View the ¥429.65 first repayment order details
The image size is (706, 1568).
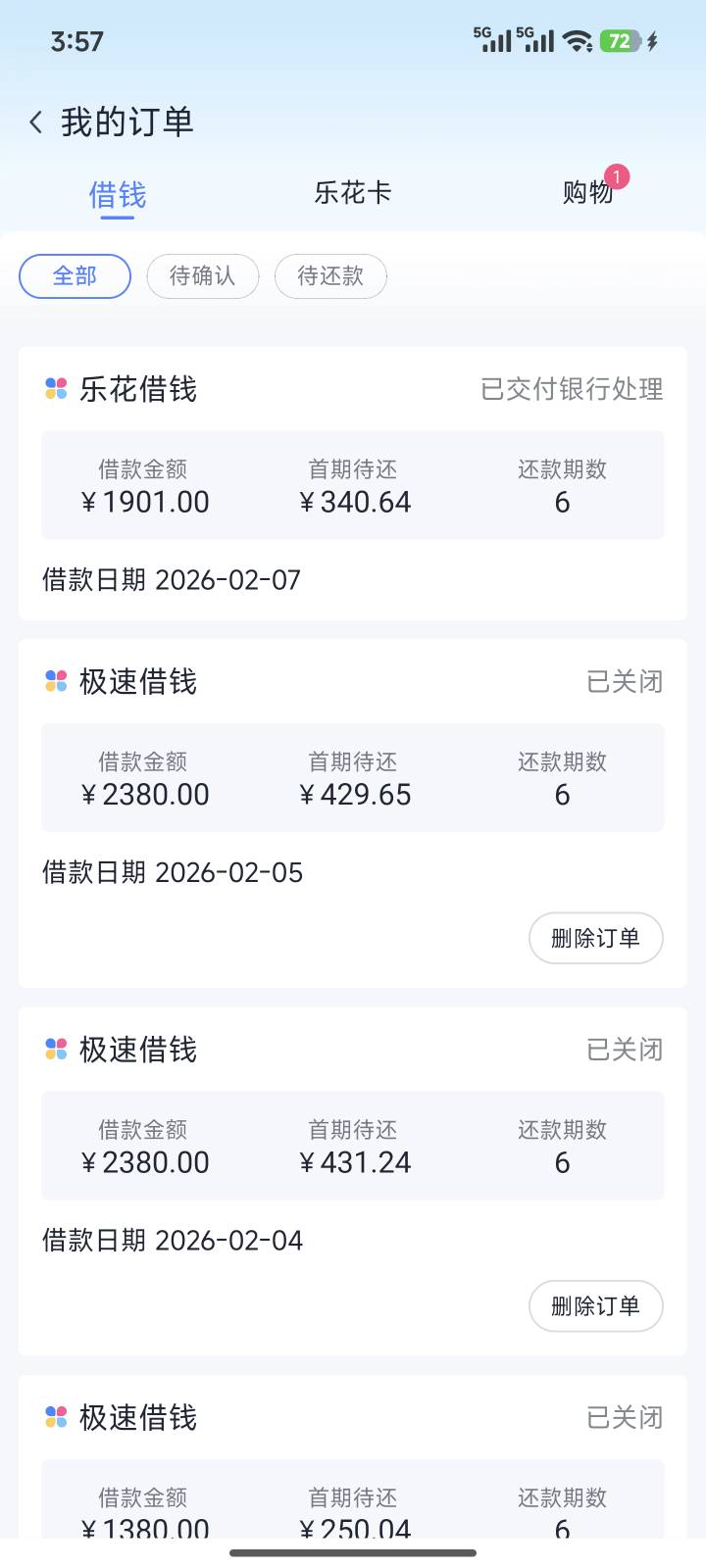click(x=353, y=778)
